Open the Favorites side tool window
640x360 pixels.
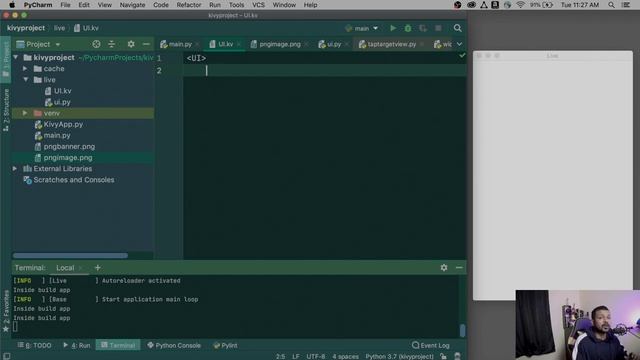[6, 310]
